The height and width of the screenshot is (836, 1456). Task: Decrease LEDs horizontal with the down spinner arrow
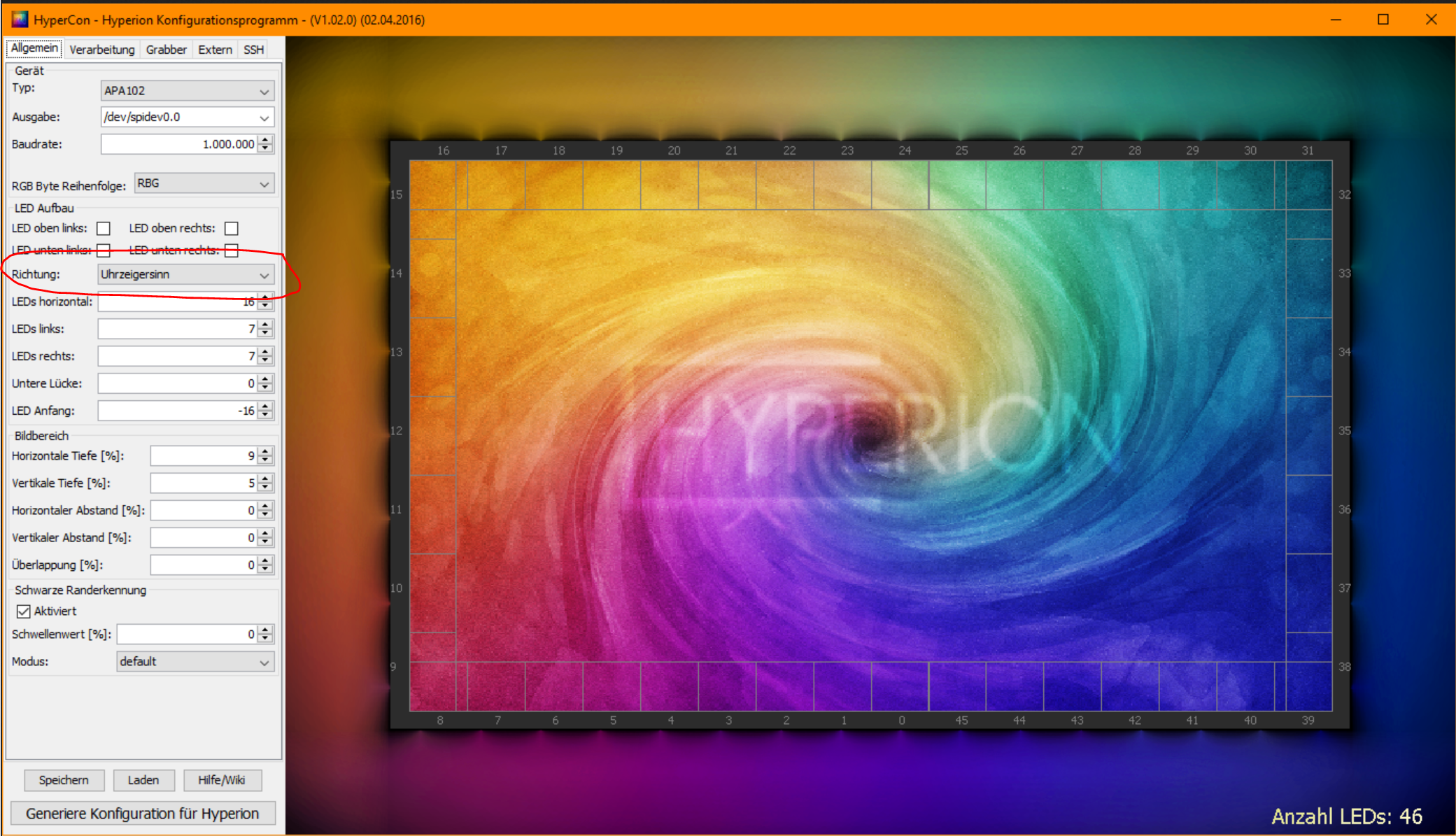pos(265,306)
